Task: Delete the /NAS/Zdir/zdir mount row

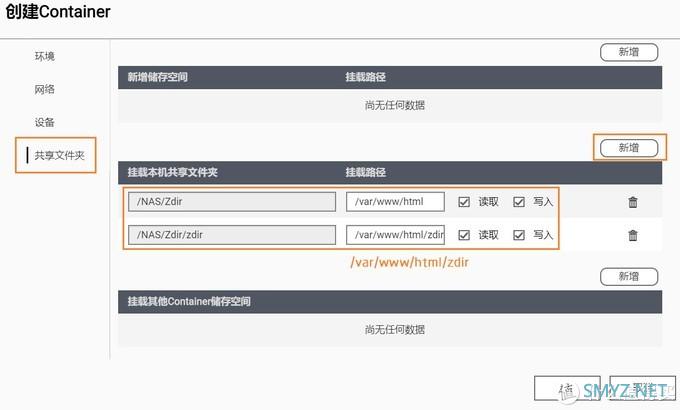Action: coord(633,235)
